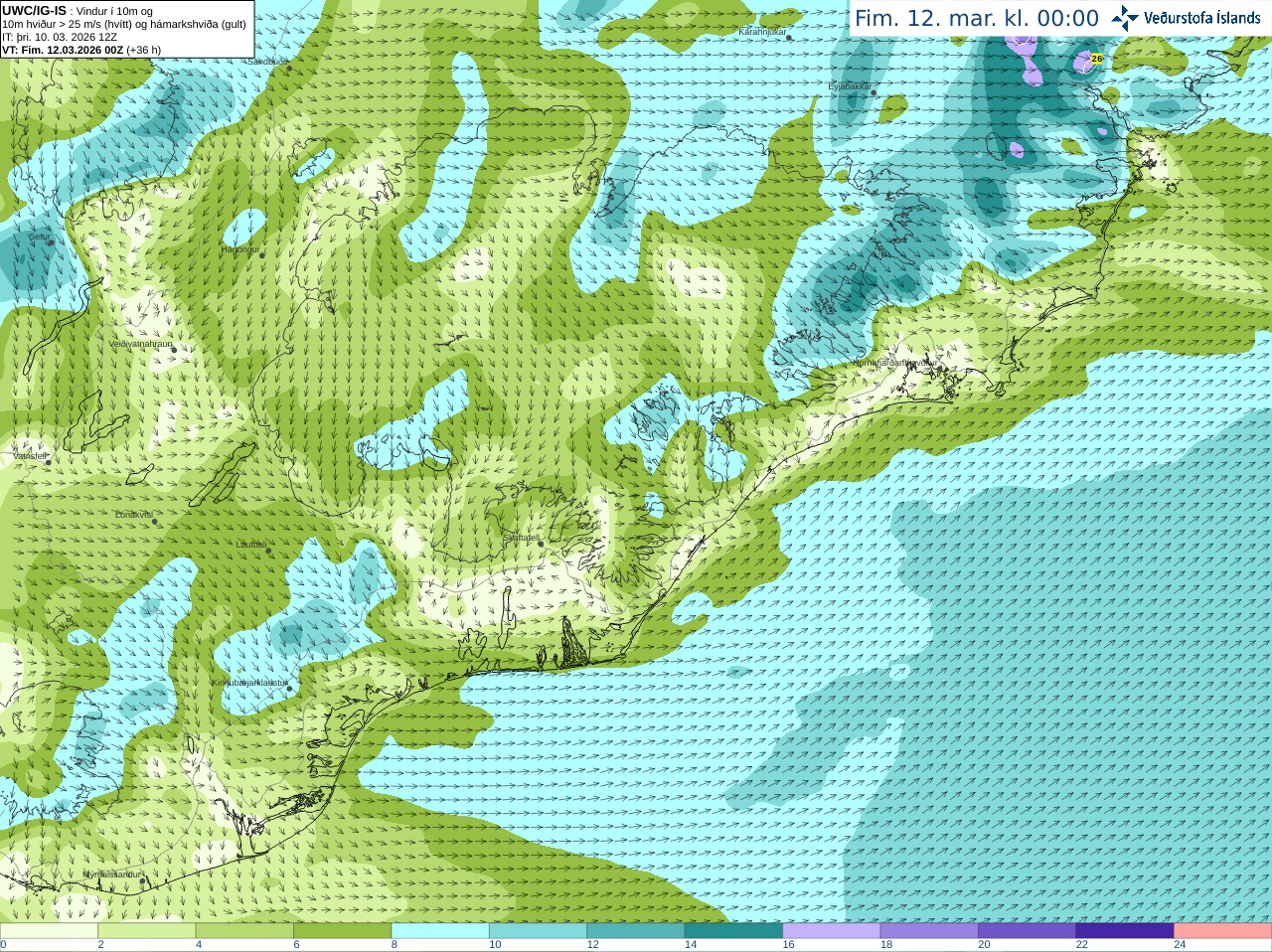The image size is (1272, 952).
Task: Select the 0–2 m/s legend swatch
Action: pyautogui.click(x=49, y=931)
